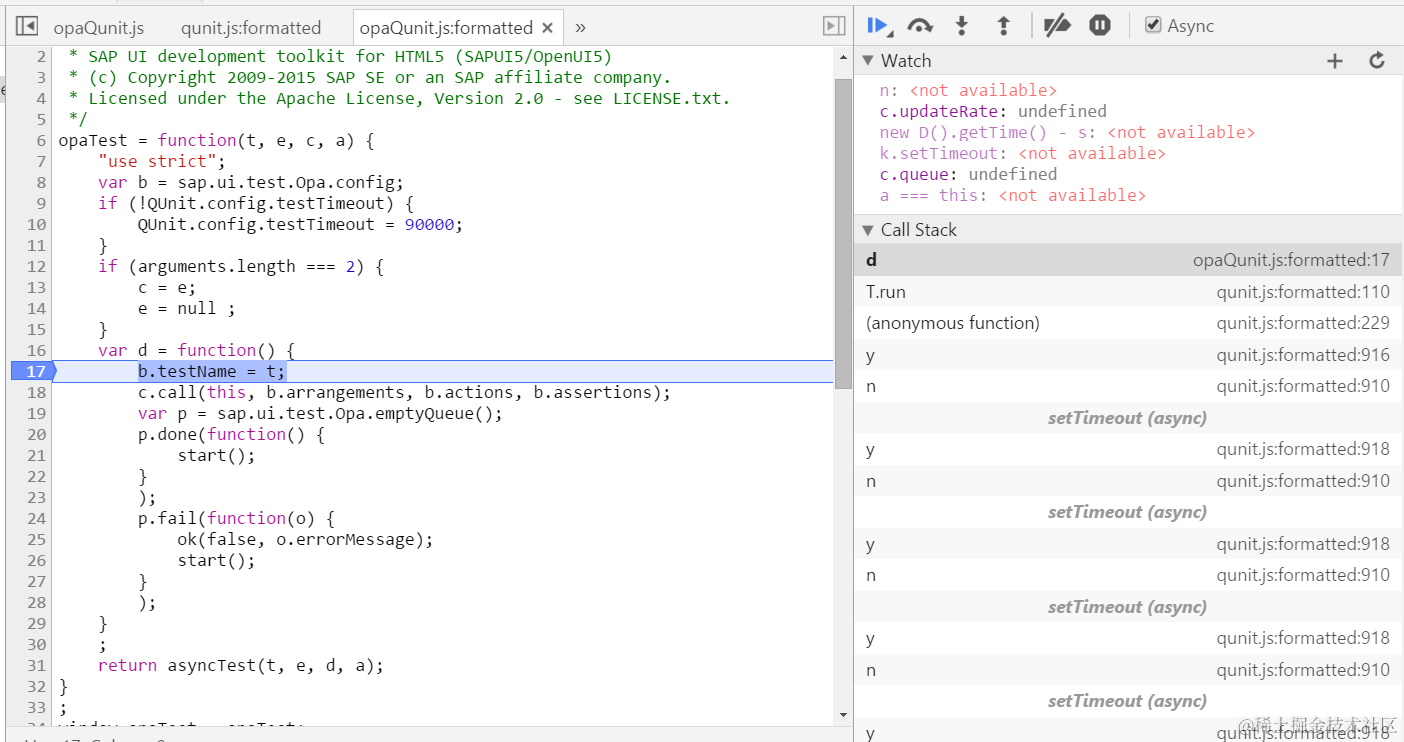The width and height of the screenshot is (1404, 742).
Task: Toggle the debugger sidebar pane icon
Action: point(833,27)
